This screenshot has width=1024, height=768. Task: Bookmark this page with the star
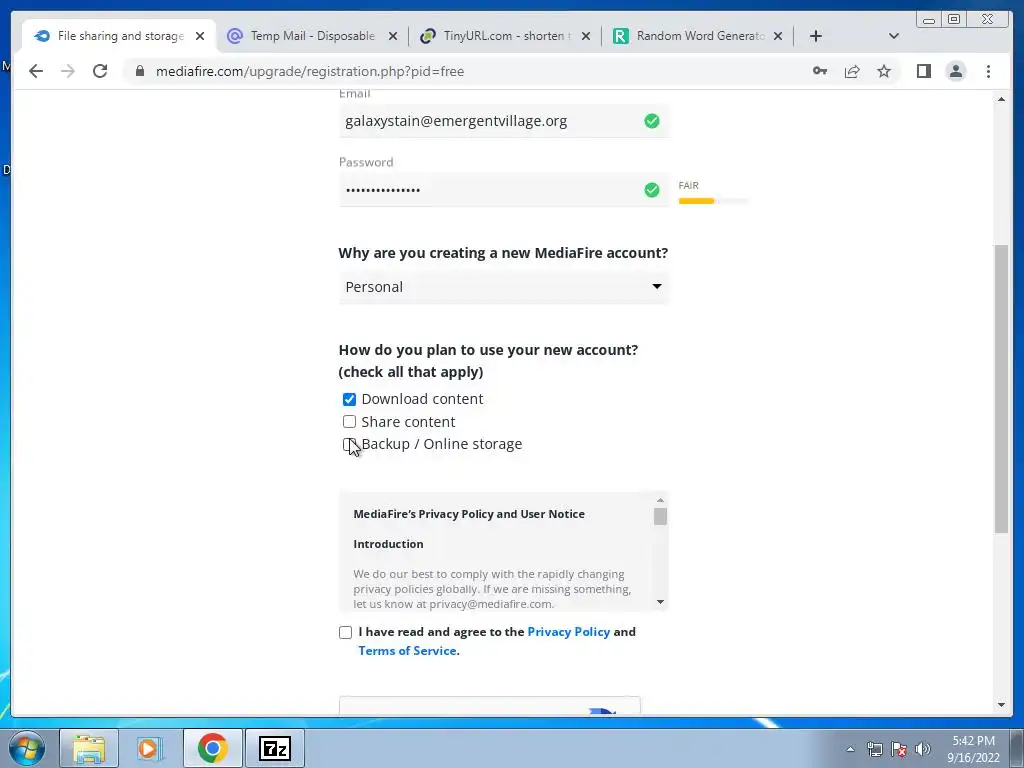pos(884,71)
